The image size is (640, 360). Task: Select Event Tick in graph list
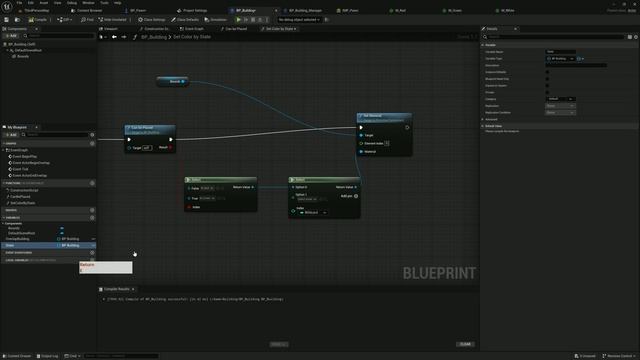click(x=19, y=169)
